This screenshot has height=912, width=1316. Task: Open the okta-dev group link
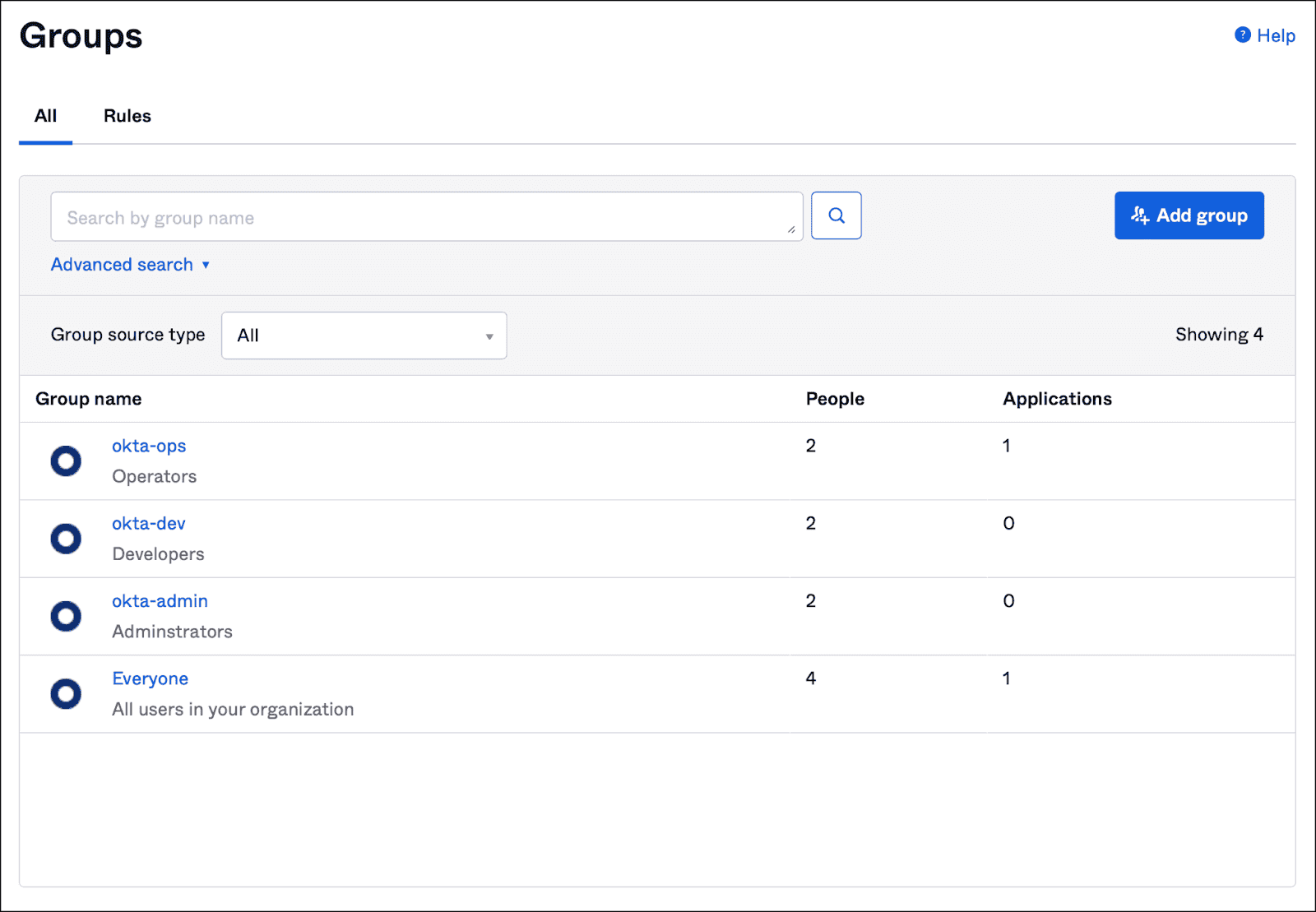pyautogui.click(x=149, y=523)
